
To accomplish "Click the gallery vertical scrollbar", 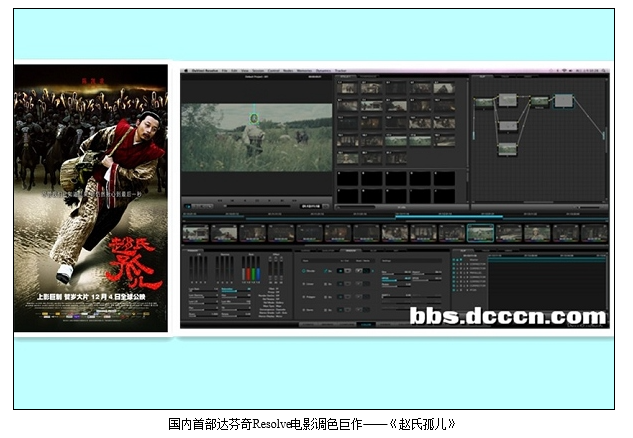I will click(468, 121).
